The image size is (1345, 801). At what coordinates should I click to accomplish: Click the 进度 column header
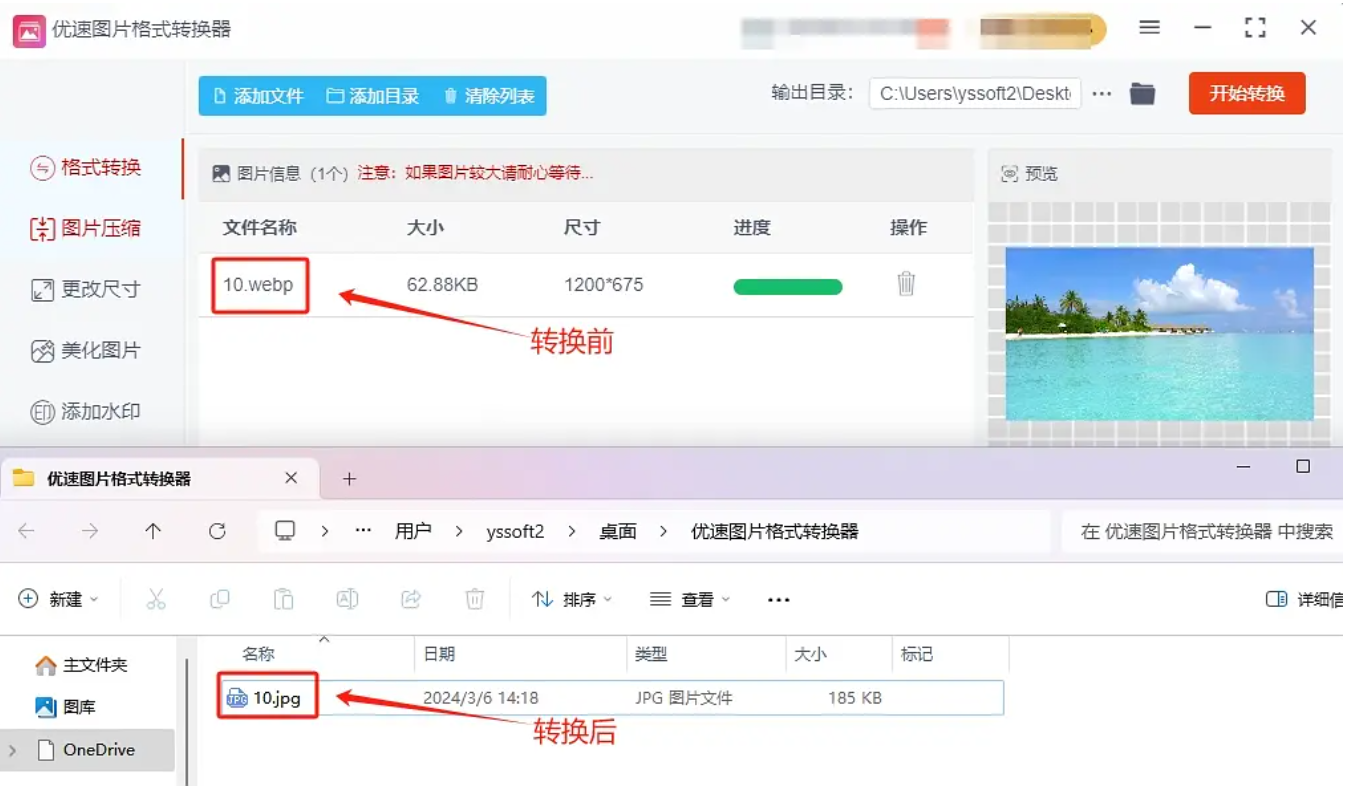point(752,228)
